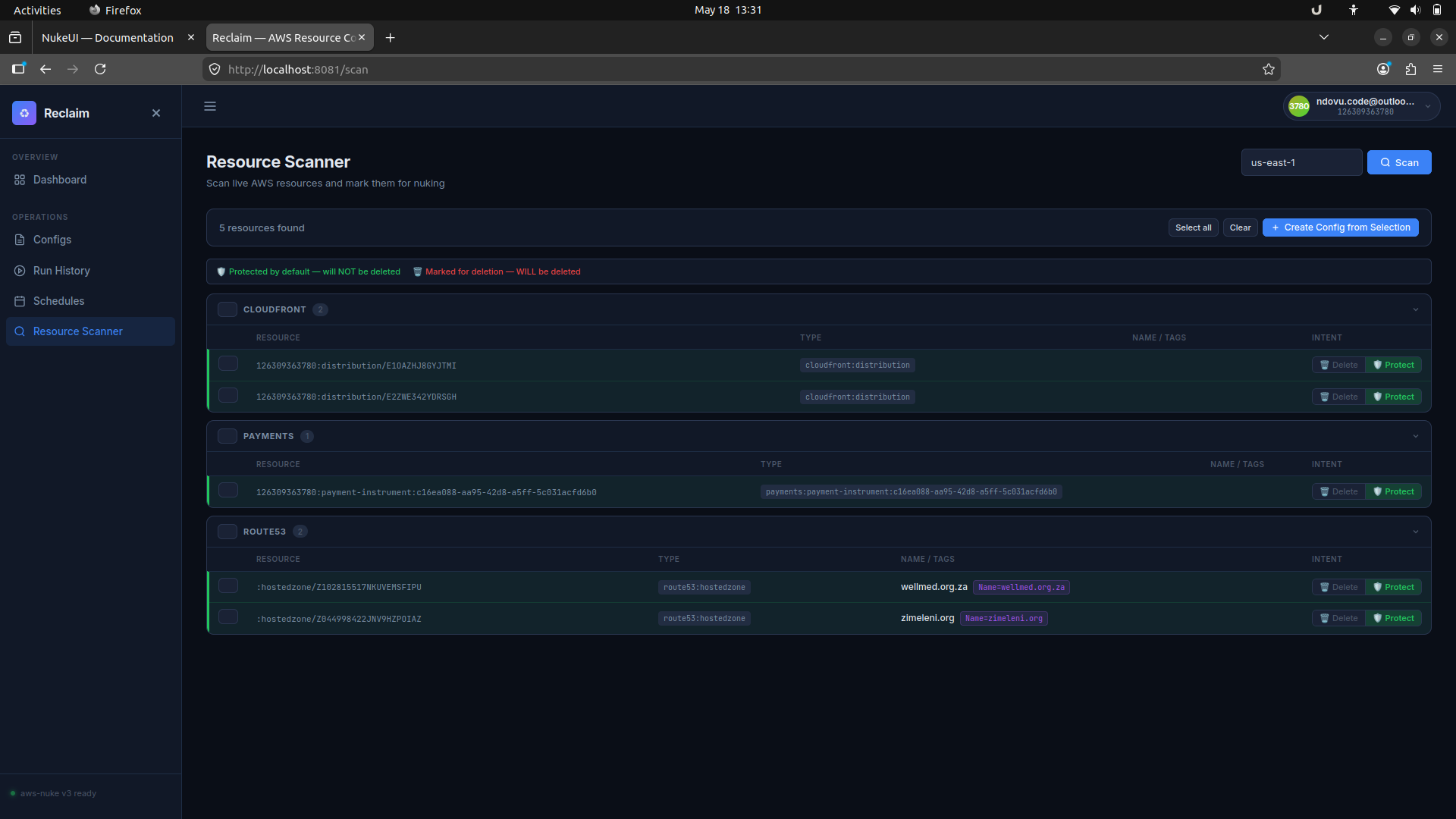
Task: Start scan with the Scan button
Action: [1399, 162]
